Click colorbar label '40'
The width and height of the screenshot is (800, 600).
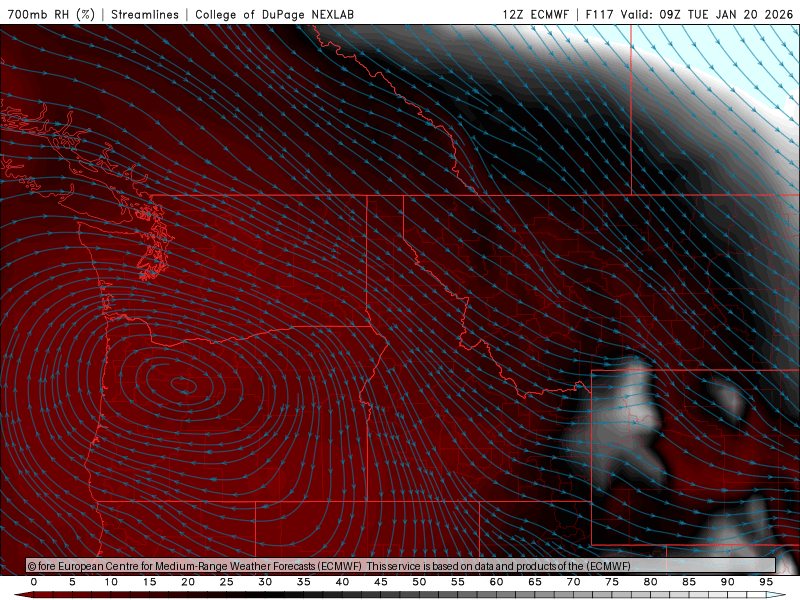[x=342, y=582]
